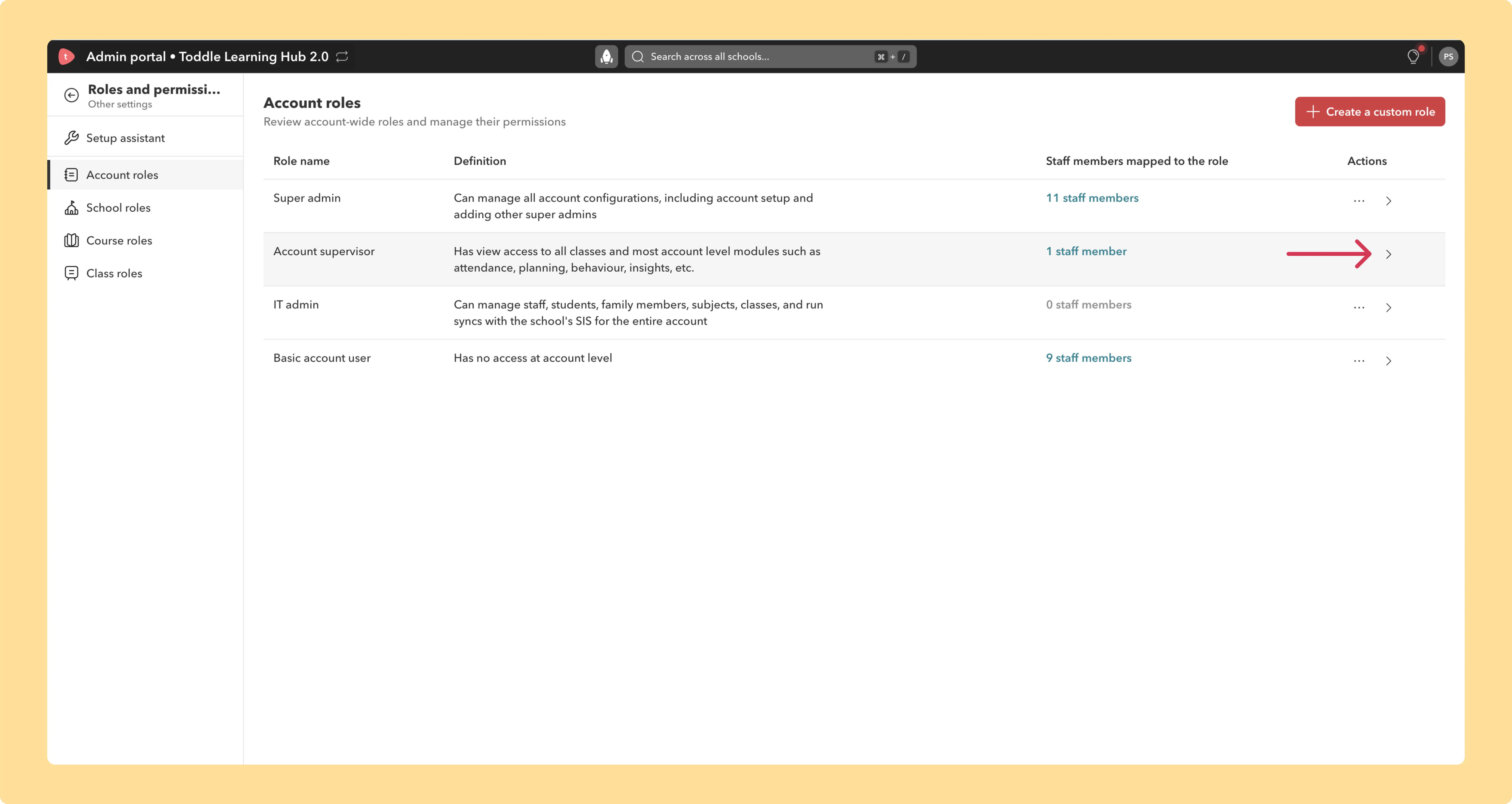Click the keyboard shortcut hint in search

click(x=892, y=57)
